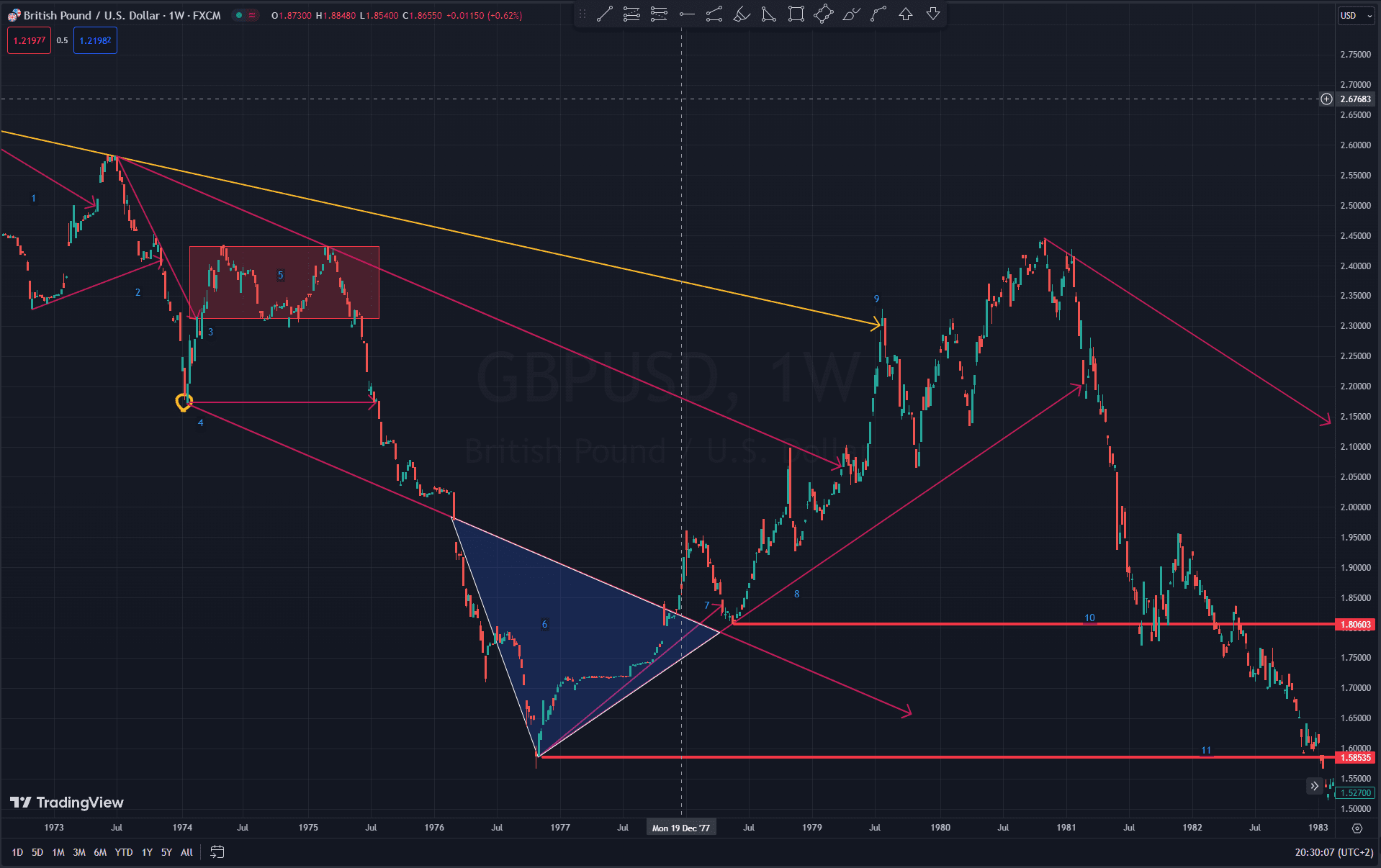Click the high value H1.88480
Image resolution: width=1381 pixels, height=868 pixels.
click(x=336, y=15)
